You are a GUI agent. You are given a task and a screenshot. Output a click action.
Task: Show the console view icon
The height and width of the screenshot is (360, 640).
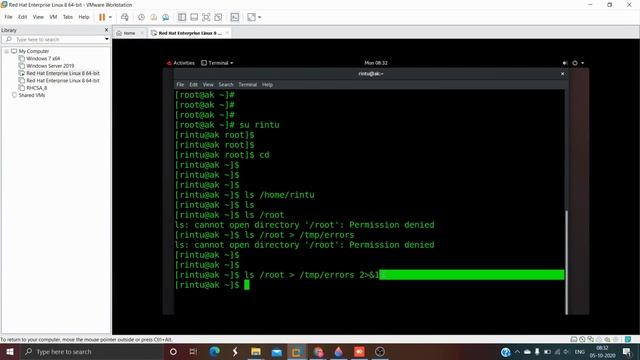click(x=235, y=17)
